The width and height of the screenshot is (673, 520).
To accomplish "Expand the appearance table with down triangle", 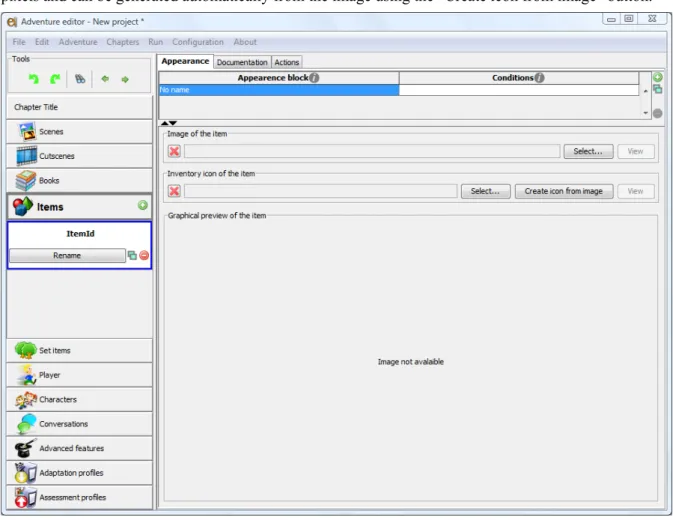I will 173,123.
